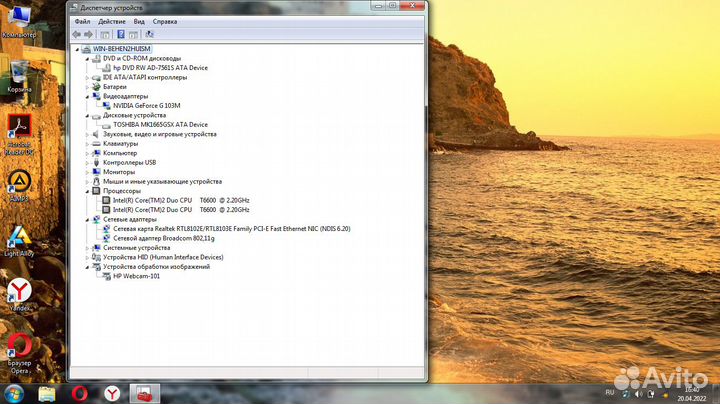Click the taskbar clock showing 20.04.2022
The image size is (720, 404).
point(692,394)
